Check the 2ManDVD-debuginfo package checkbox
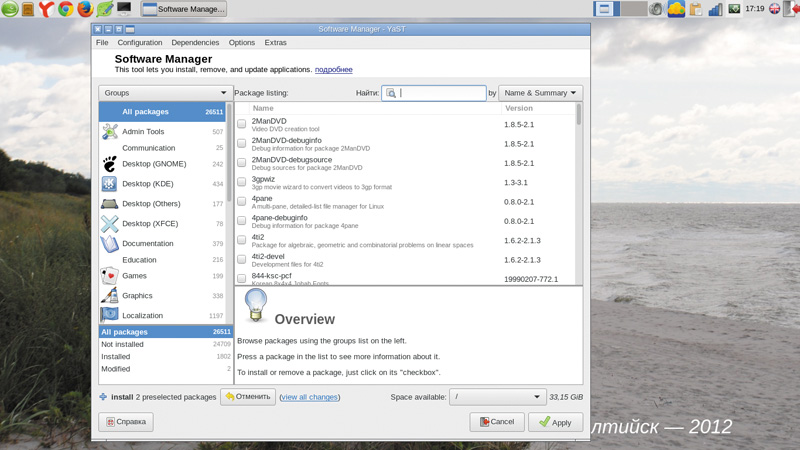Screen dimensions: 800x450 tap(241, 143)
